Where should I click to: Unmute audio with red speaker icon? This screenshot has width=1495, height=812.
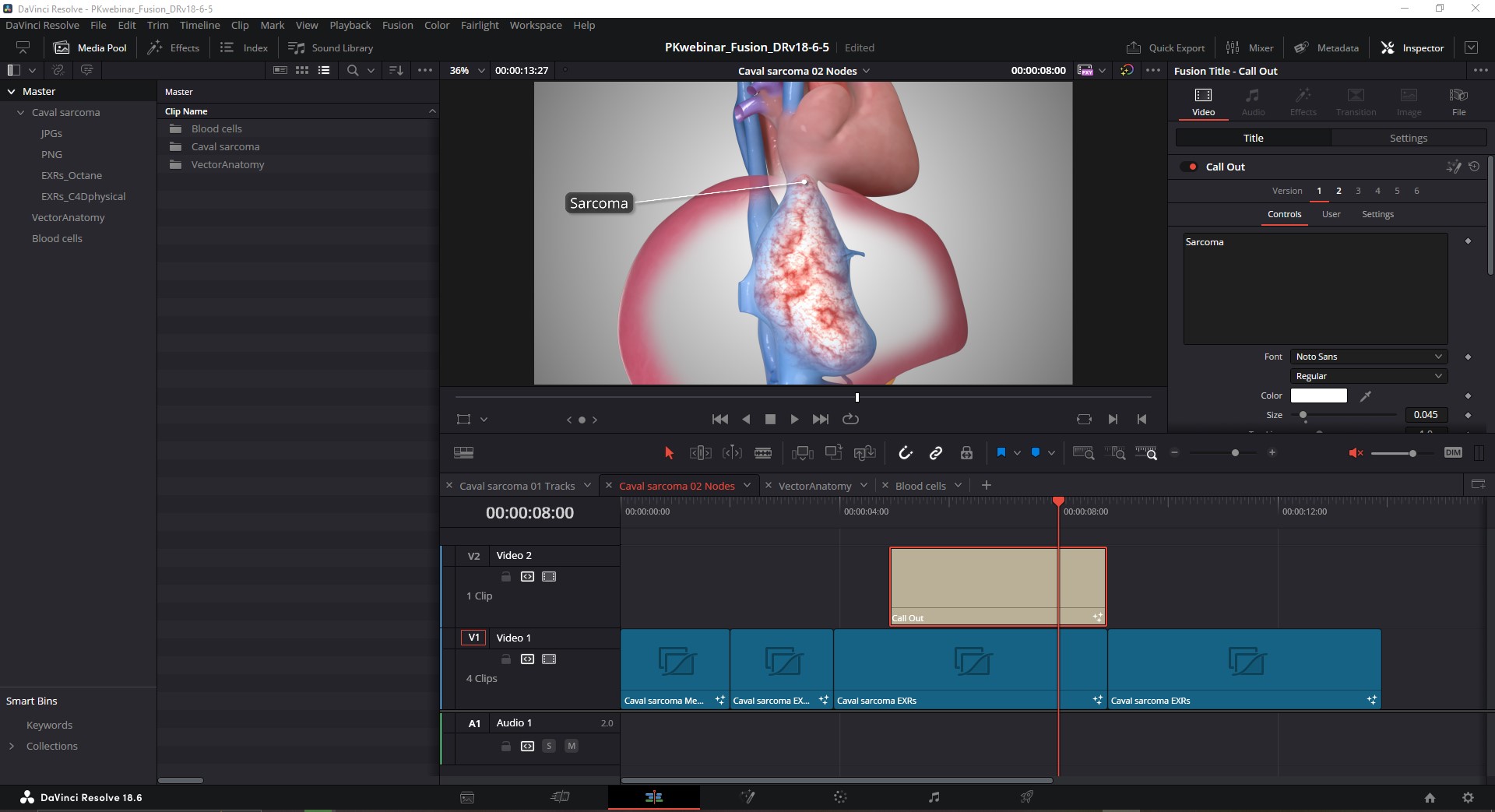point(1356,453)
